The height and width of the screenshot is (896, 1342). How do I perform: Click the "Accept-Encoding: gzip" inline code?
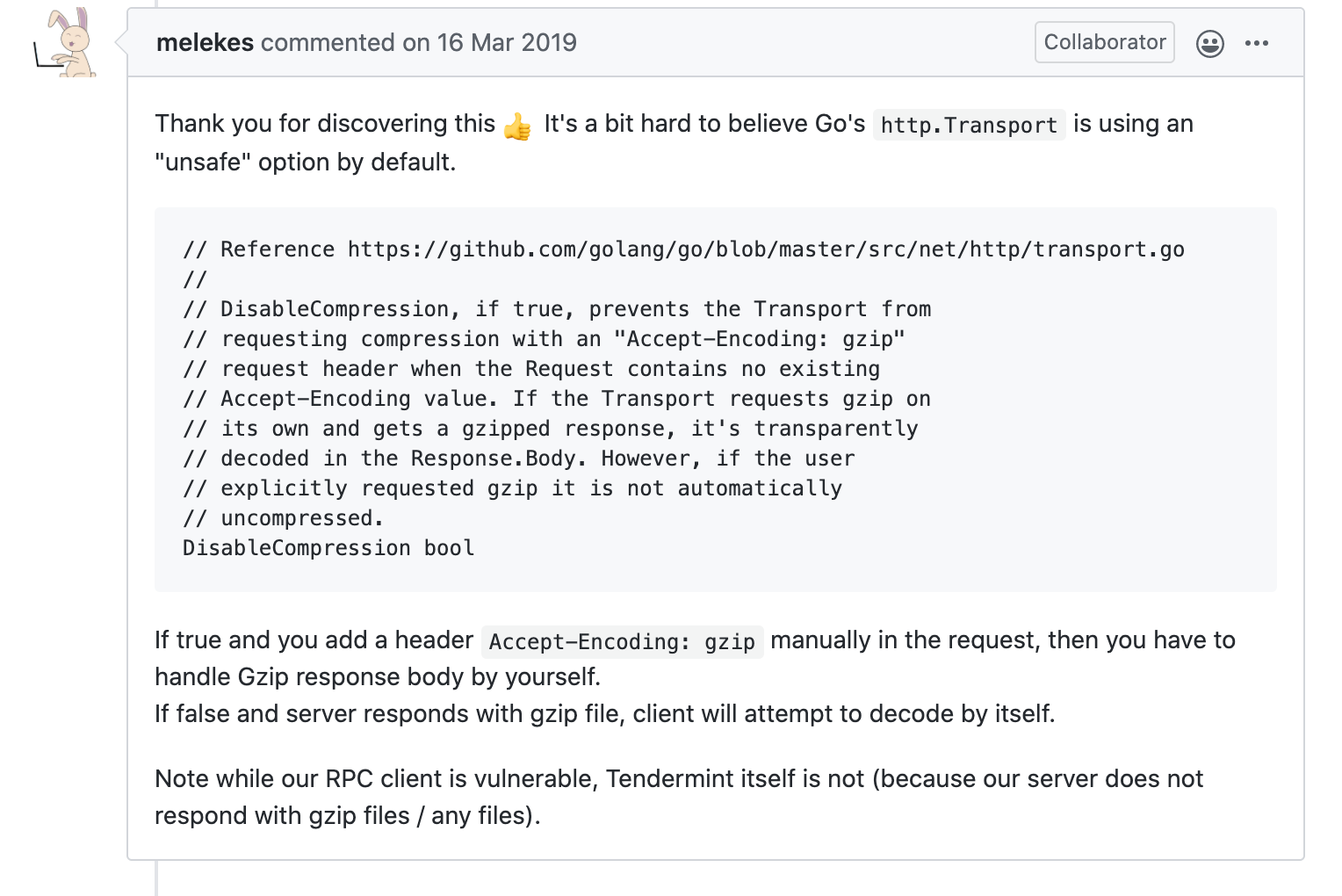pyautogui.click(x=622, y=642)
